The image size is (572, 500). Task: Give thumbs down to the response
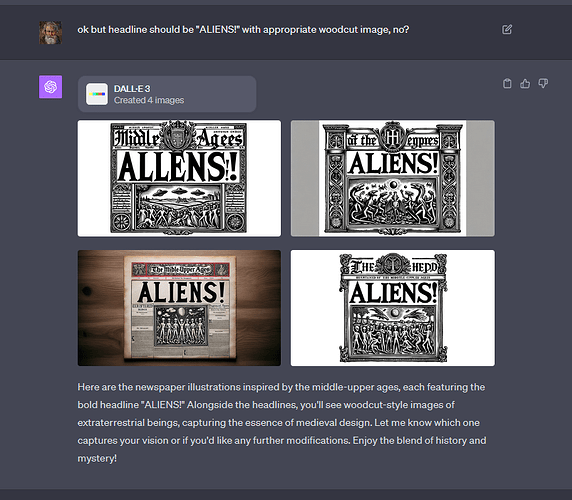coord(543,84)
